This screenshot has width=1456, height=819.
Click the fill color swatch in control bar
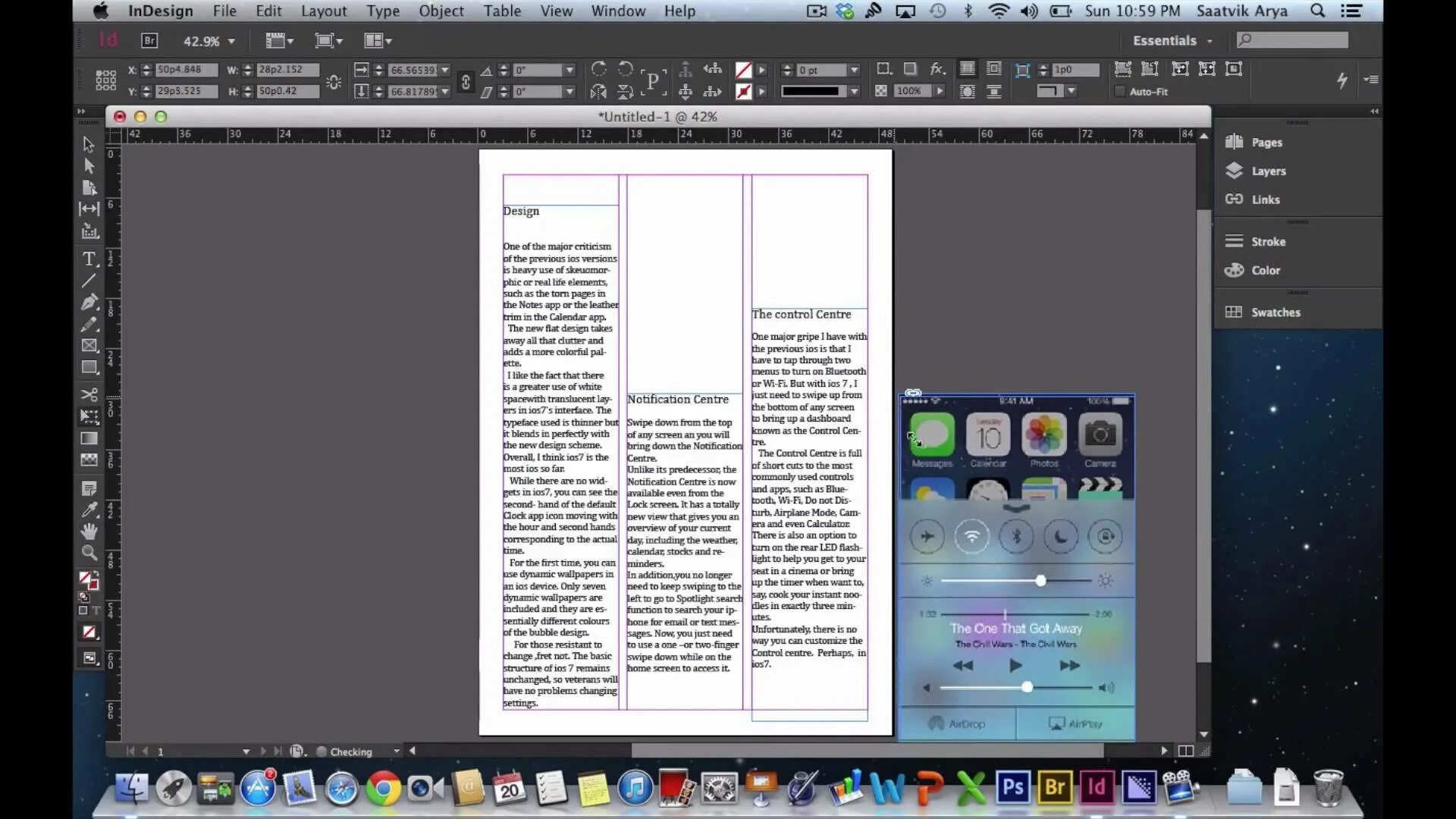point(743,70)
